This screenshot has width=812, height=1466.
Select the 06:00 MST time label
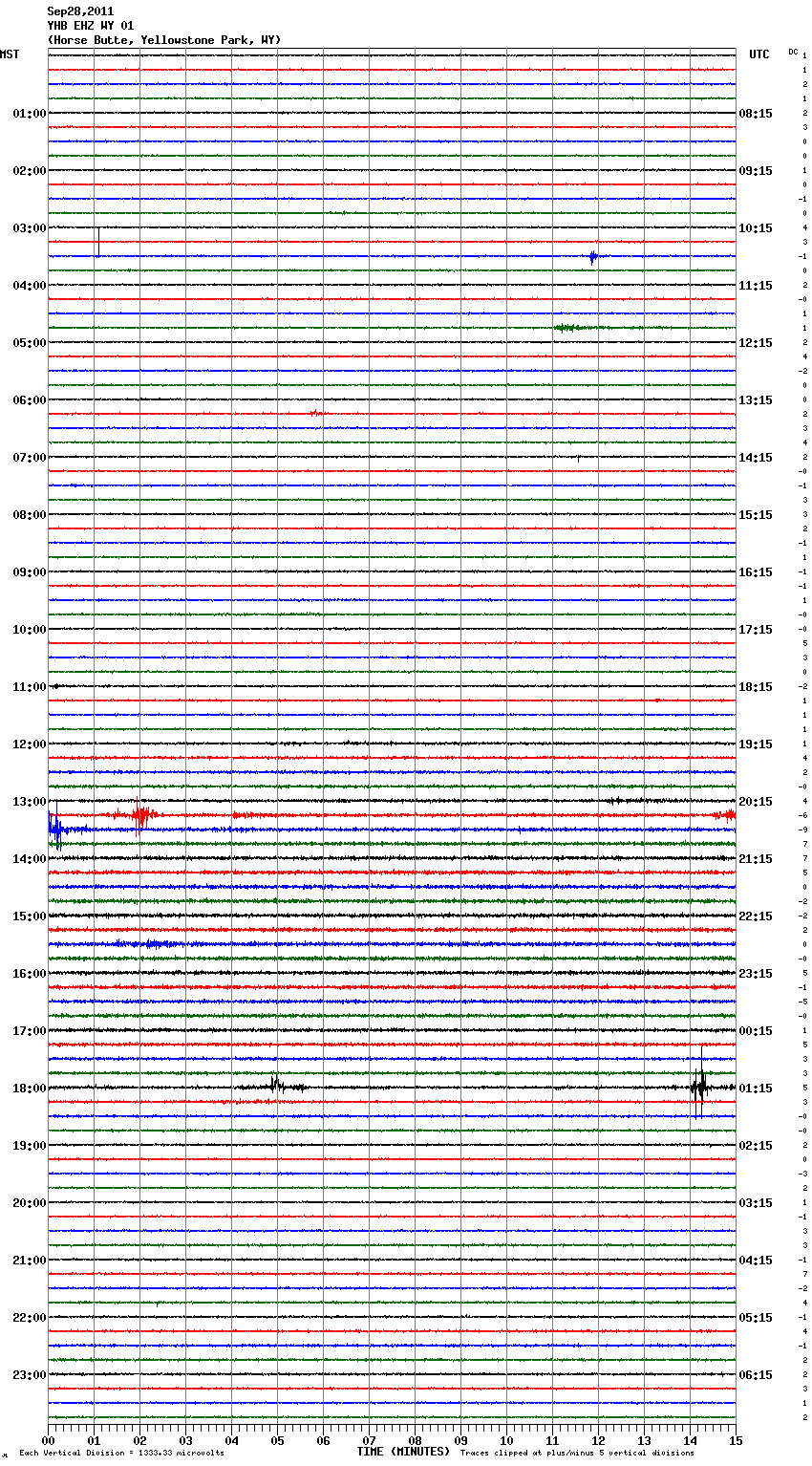click(30, 400)
